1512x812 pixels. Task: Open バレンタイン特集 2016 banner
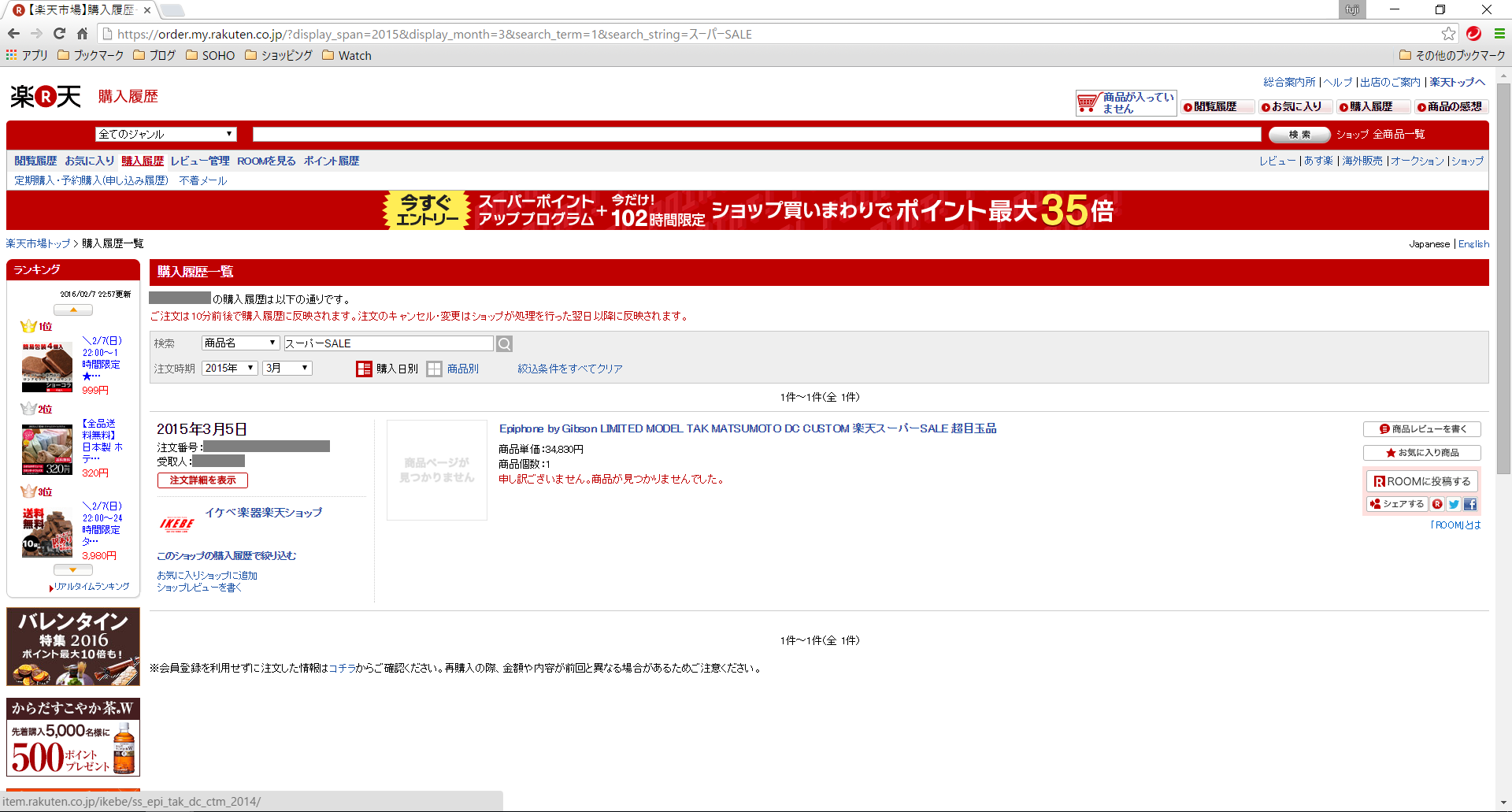[73, 647]
